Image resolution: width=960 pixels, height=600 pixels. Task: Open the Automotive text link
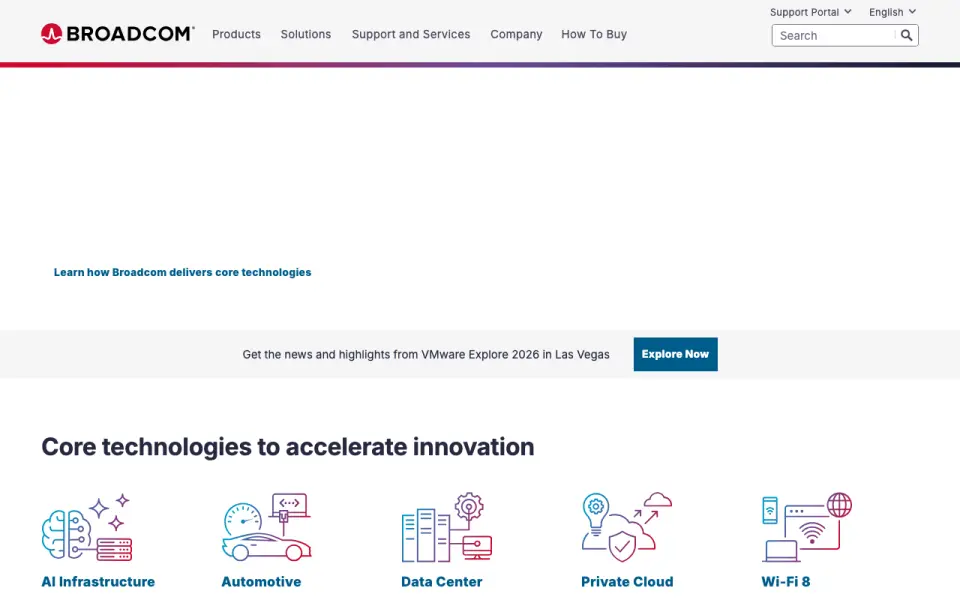coord(261,582)
